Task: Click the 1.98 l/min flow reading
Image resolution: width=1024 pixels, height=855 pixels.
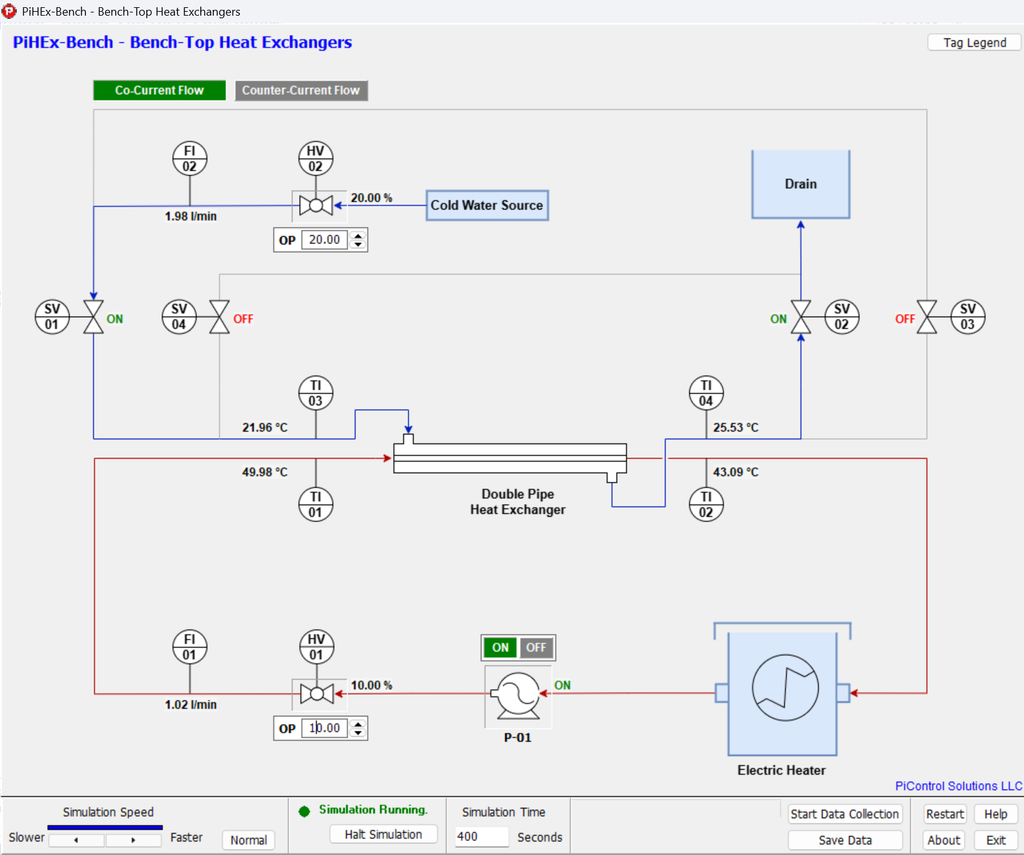Action: (191, 216)
